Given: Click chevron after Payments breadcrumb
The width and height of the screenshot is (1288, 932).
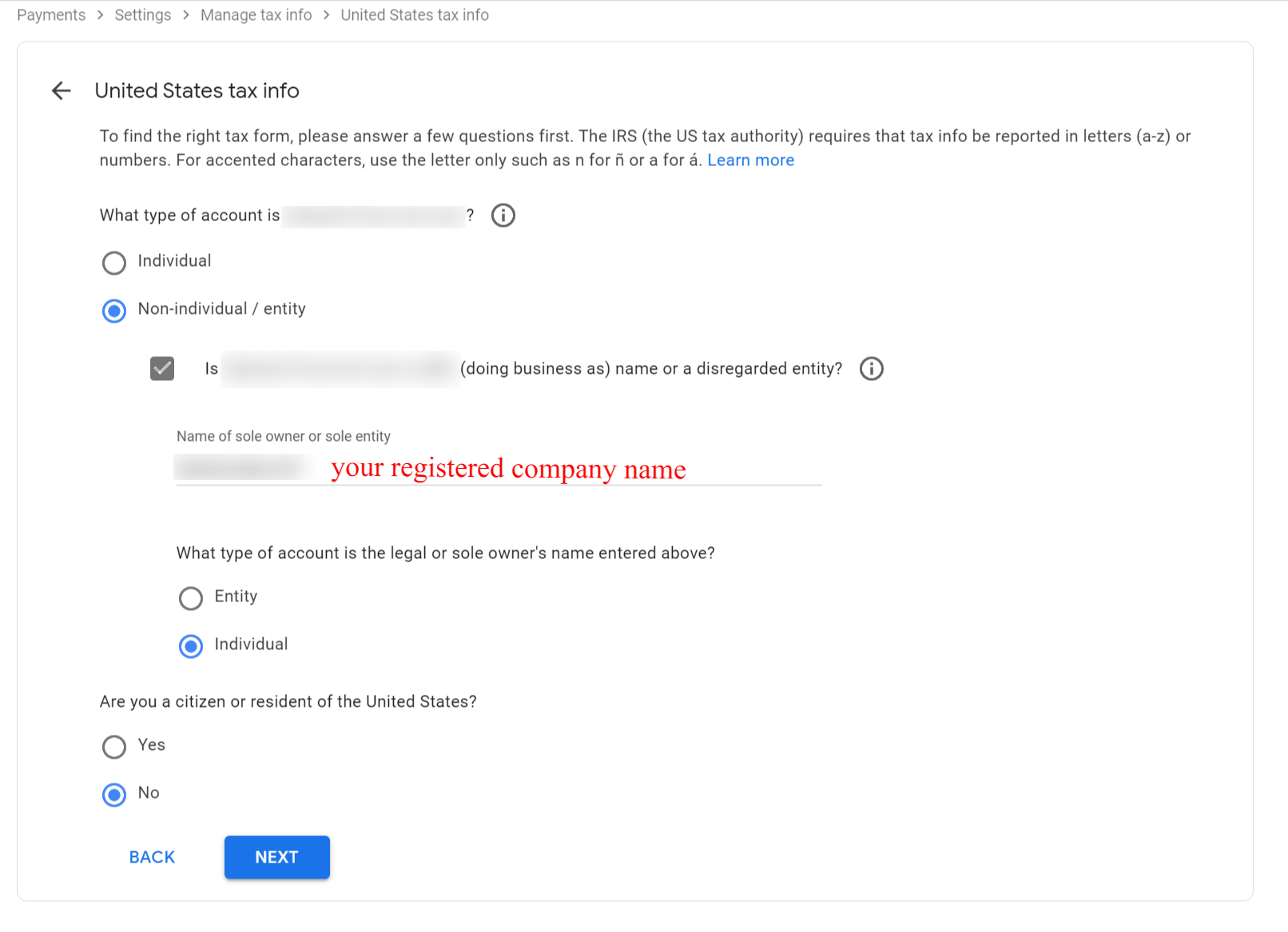Looking at the screenshot, I should pyautogui.click(x=101, y=15).
